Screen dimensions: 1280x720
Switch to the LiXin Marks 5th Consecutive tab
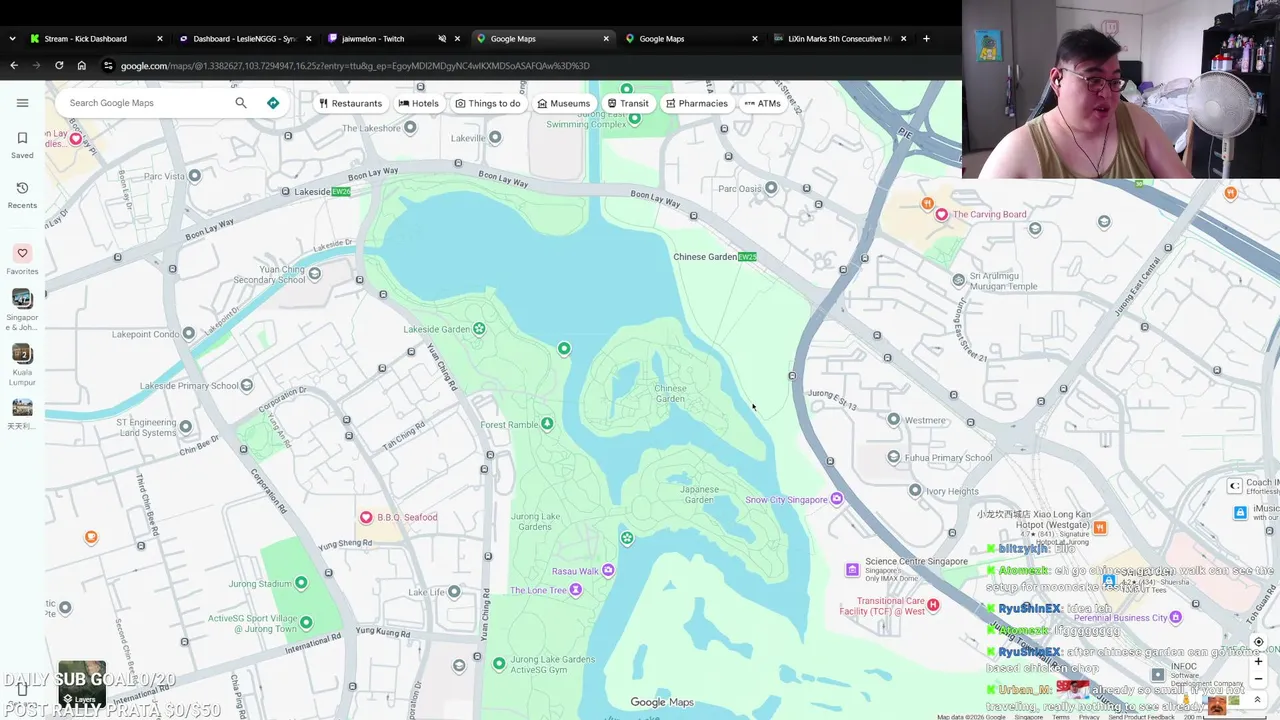click(x=841, y=39)
